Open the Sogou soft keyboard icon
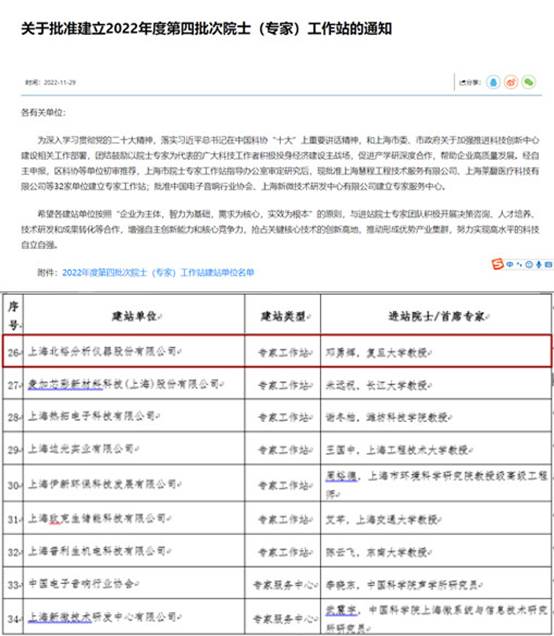 click(x=548, y=264)
